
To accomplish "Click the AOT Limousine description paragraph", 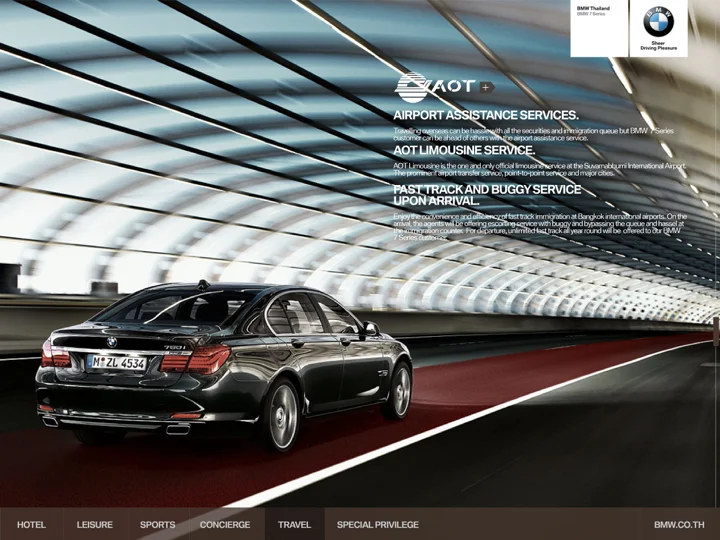I will (540, 169).
